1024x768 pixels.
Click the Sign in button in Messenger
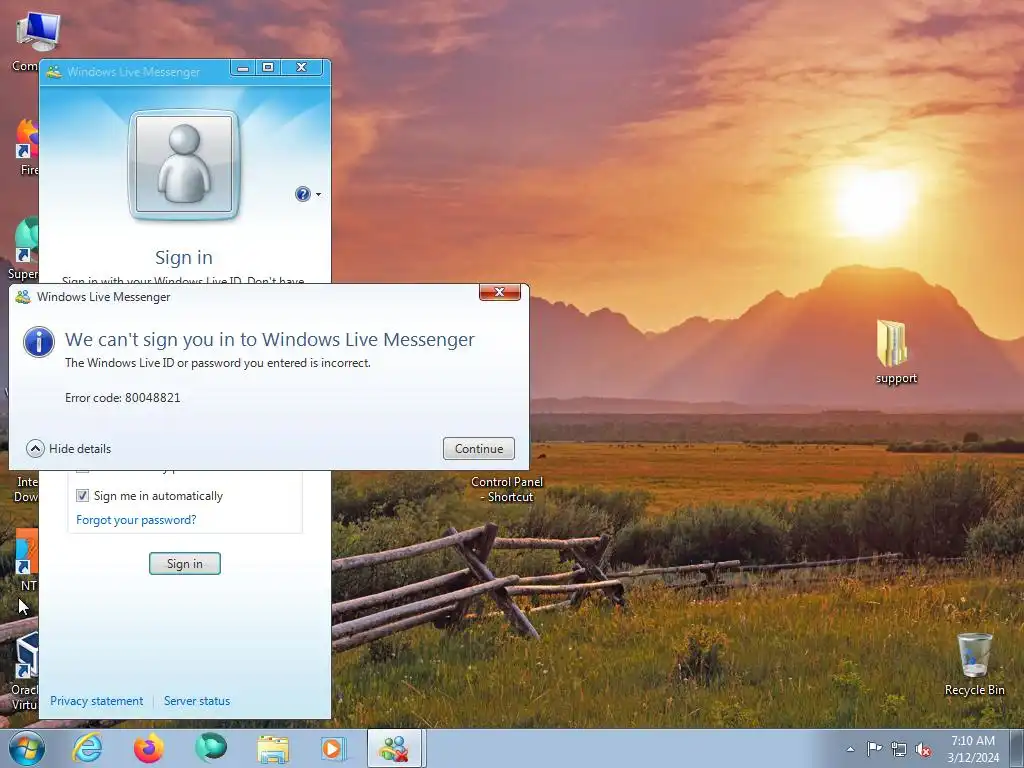click(185, 564)
